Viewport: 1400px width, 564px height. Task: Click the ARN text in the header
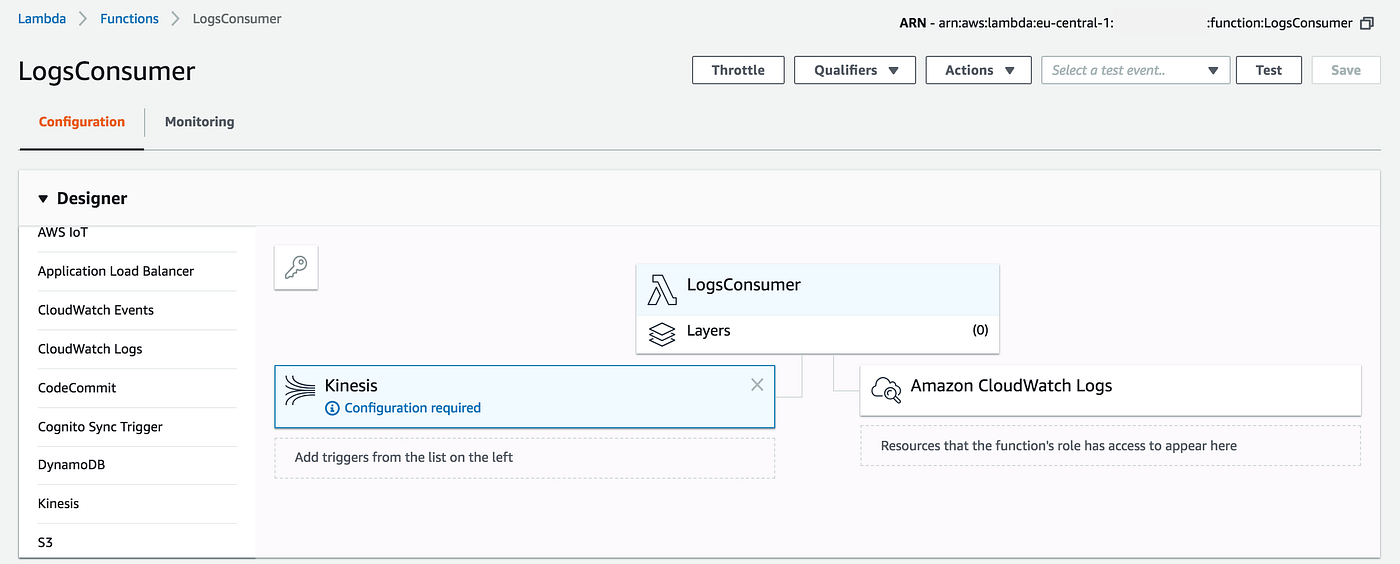click(x=1126, y=23)
